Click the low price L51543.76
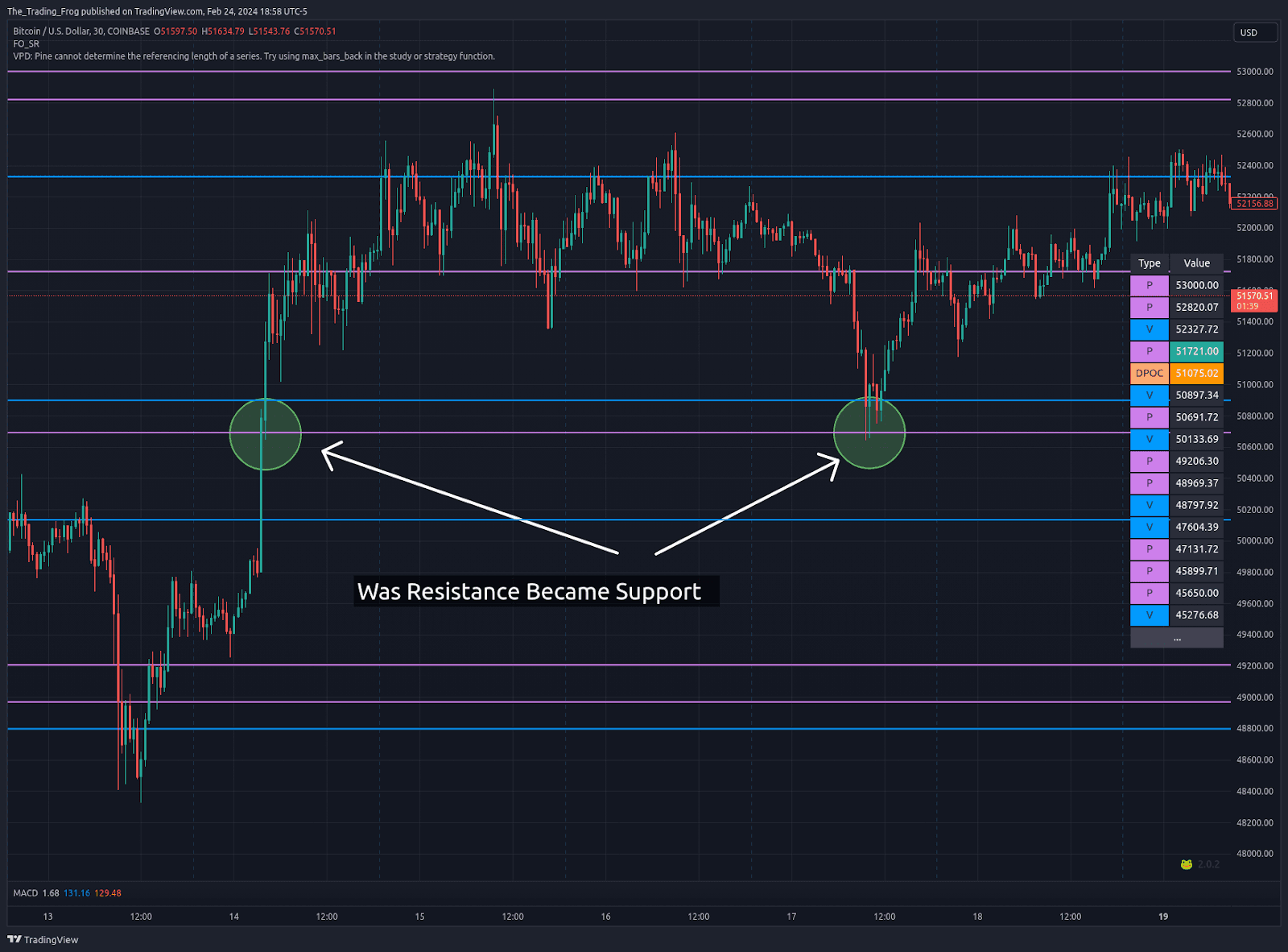 pyautogui.click(x=269, y=31)
